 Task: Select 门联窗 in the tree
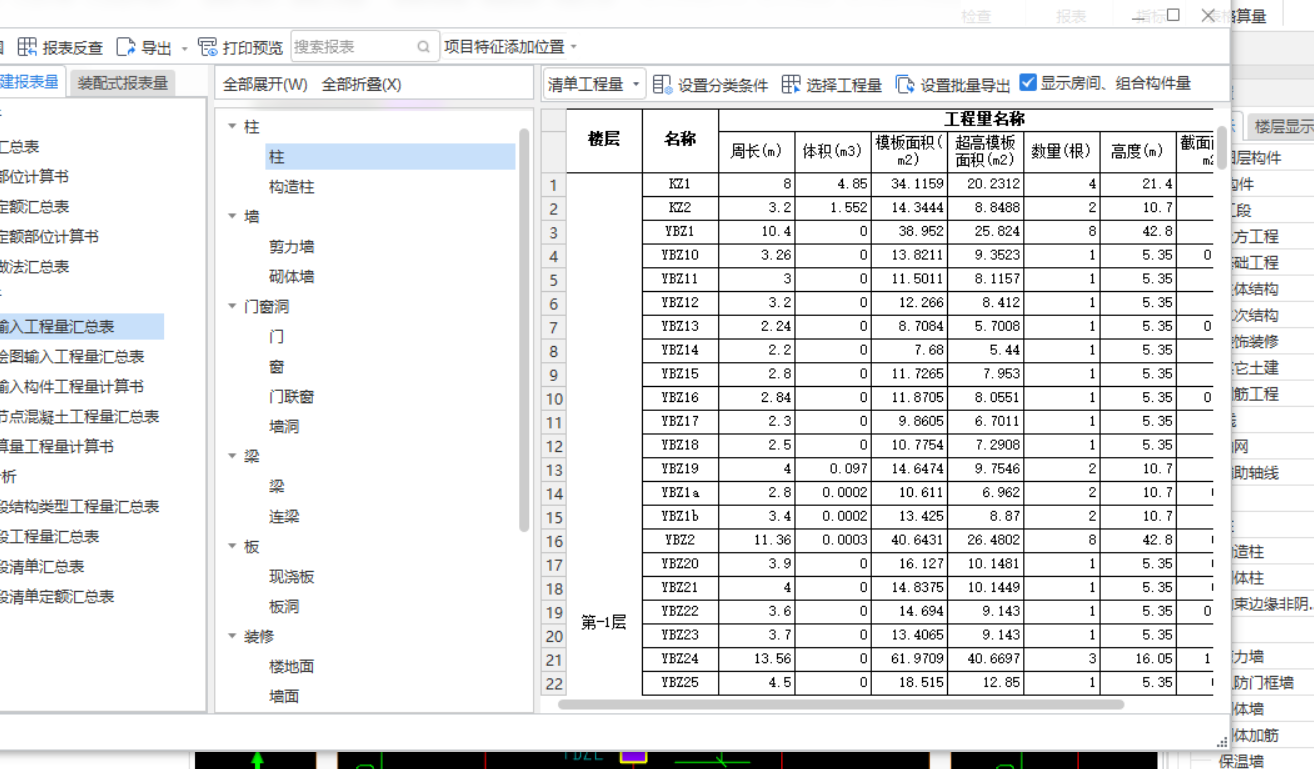[291, 397]
